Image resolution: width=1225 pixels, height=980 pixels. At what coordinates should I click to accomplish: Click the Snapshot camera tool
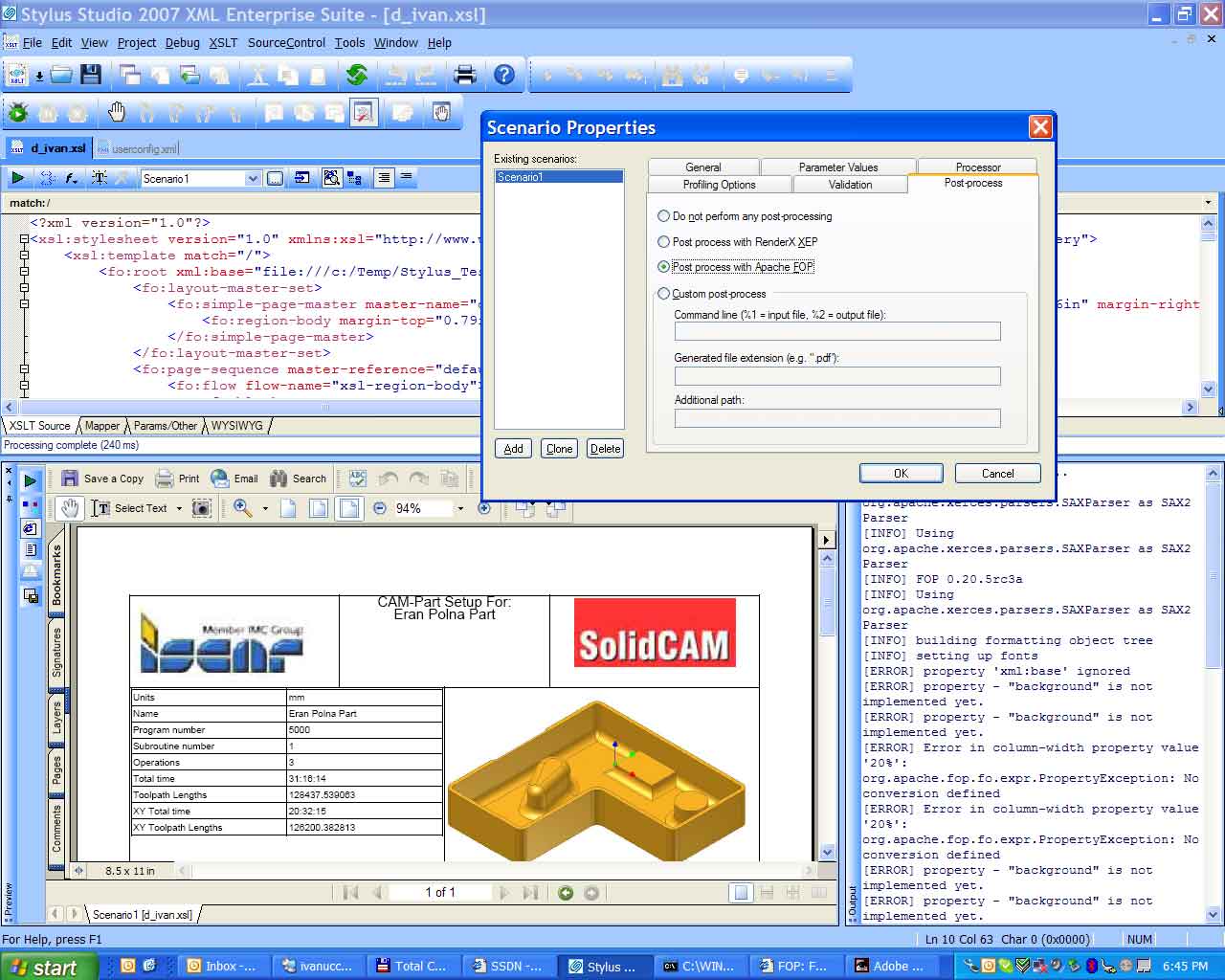tap(201, 508)
